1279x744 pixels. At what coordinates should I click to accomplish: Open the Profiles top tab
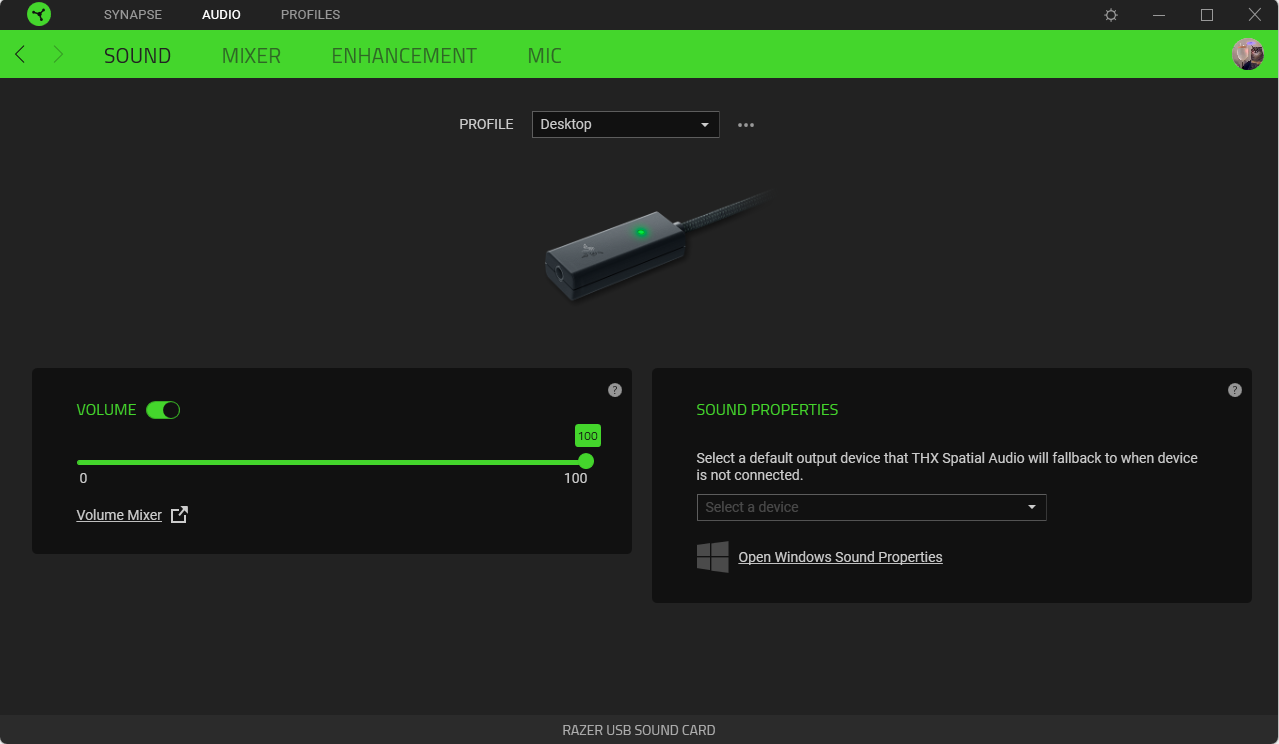310,15
